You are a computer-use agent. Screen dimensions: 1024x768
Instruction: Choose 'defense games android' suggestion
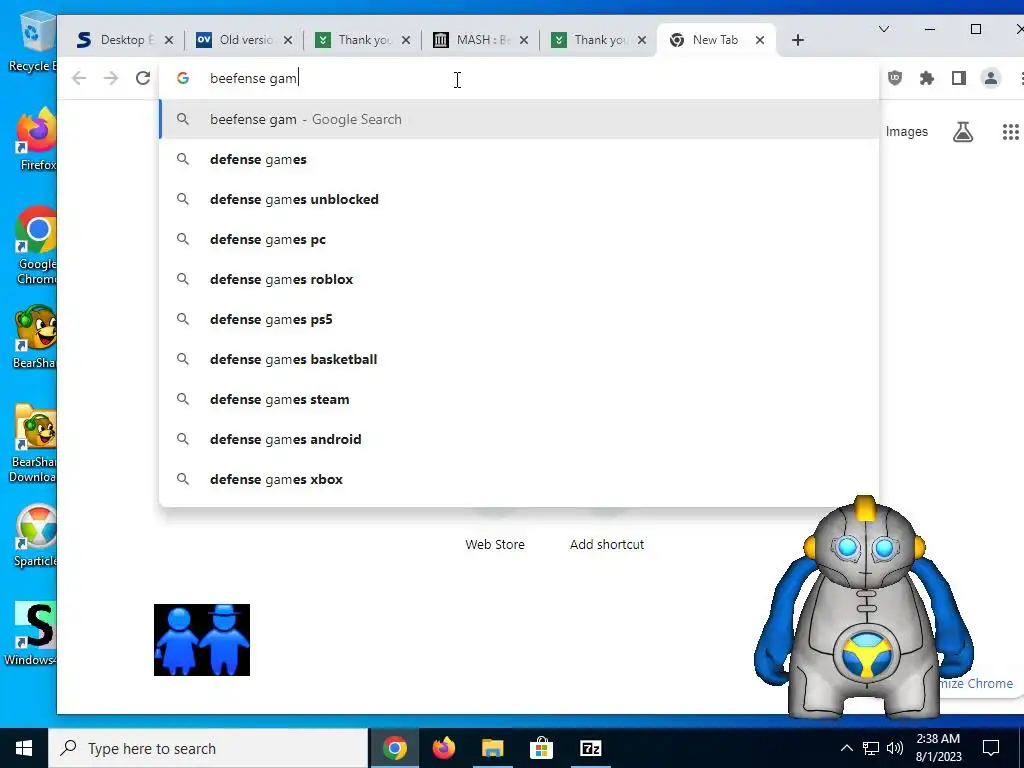[x=519, y=439]
